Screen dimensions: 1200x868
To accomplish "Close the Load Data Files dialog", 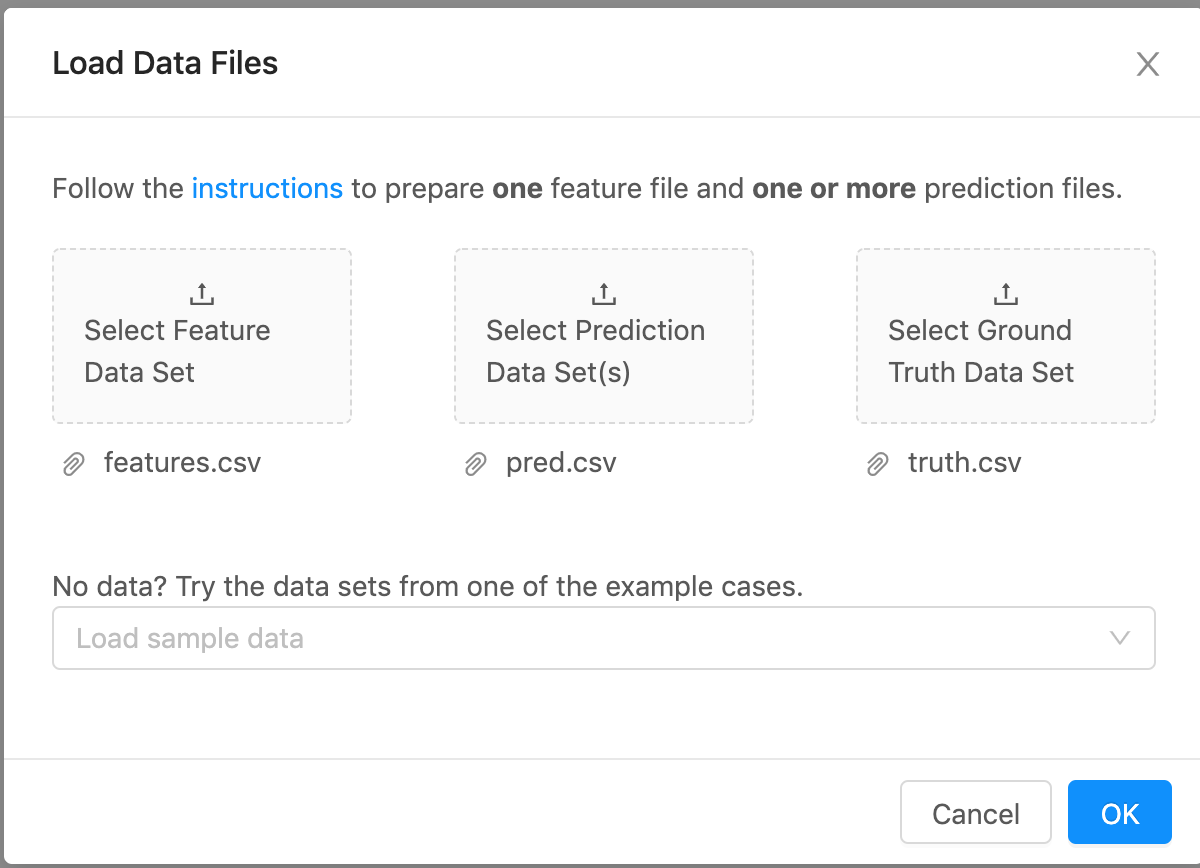I will click(x=1147, y=65).
